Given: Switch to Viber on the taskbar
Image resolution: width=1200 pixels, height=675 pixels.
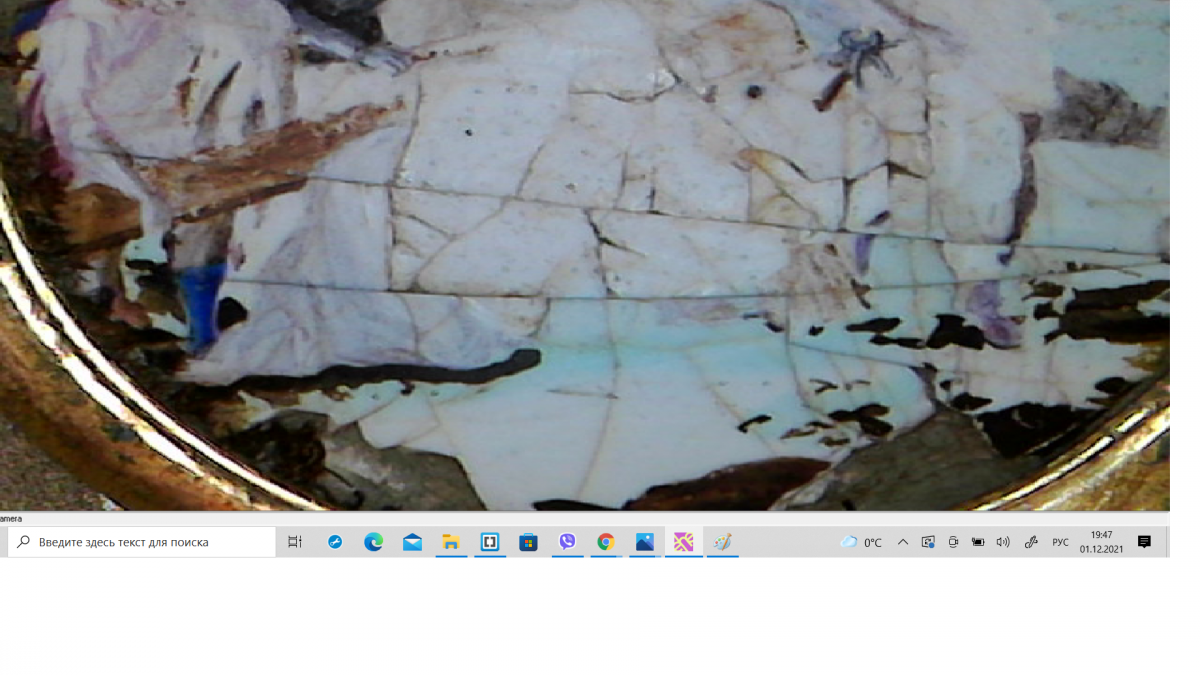Looking at the screenshot, I should click(567, 542).
